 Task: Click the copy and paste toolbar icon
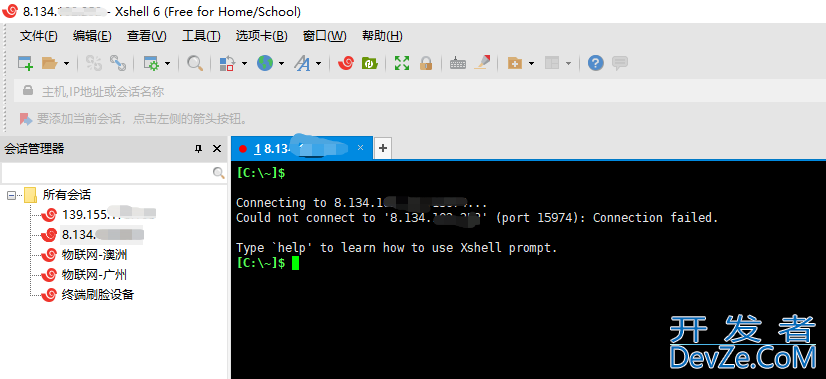[227, 63]
